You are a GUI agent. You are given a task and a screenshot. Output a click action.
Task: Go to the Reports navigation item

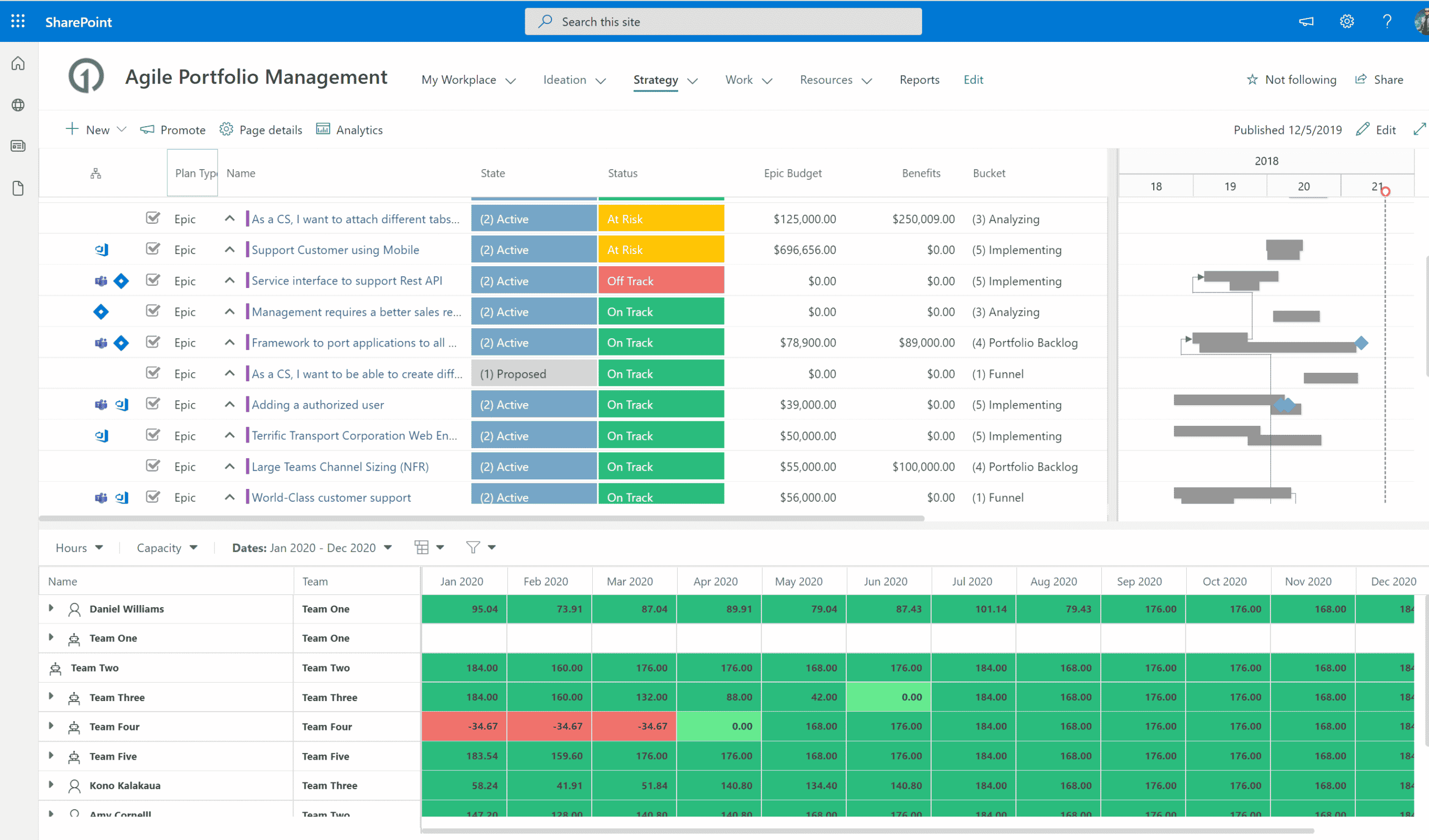click(x=919, y=80)
